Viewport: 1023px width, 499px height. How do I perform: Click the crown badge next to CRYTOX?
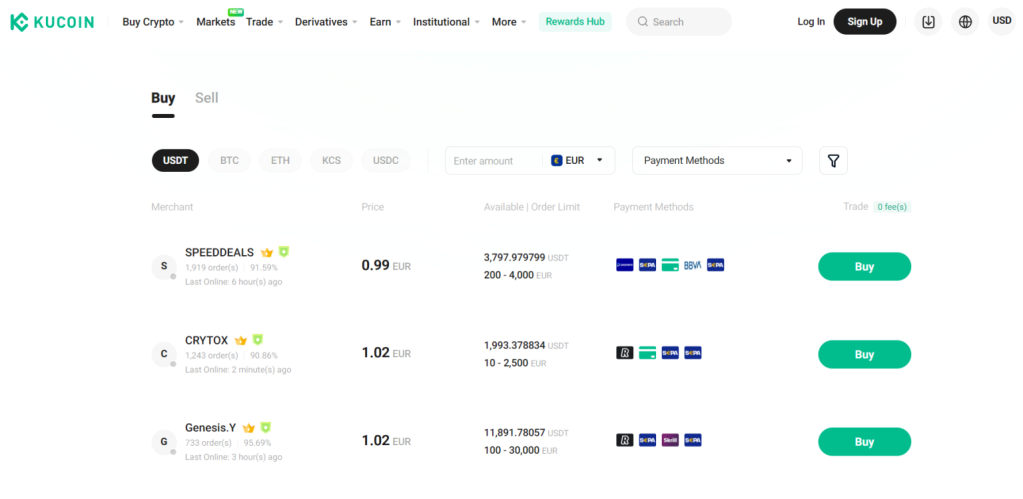point(241,340)
